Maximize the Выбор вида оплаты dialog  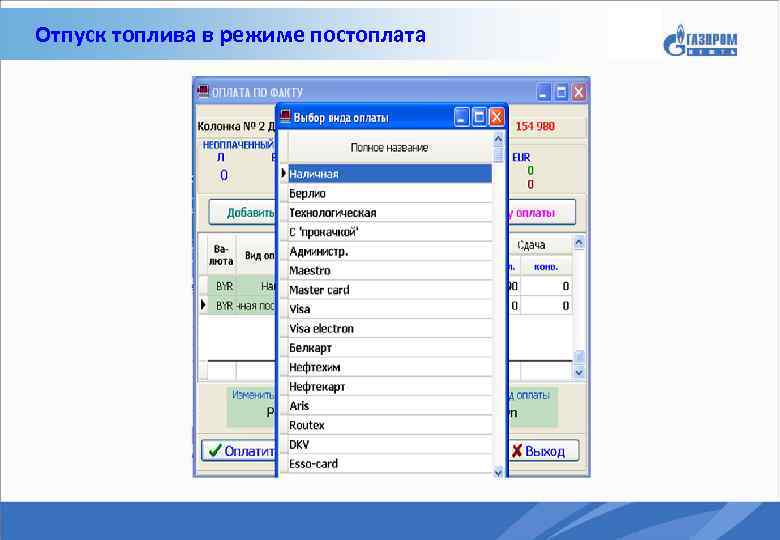pyautogui.click(x=479, y=117)
